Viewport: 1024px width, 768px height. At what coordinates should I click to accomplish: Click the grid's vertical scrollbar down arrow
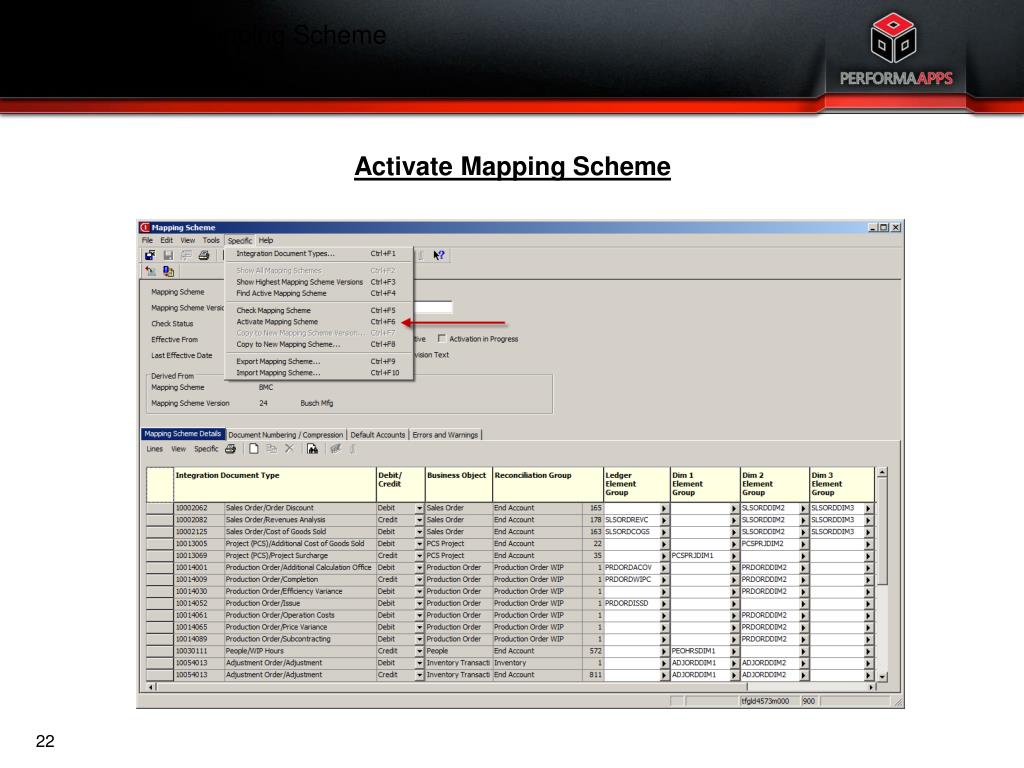pyautogui.click(x=882, y=677)
